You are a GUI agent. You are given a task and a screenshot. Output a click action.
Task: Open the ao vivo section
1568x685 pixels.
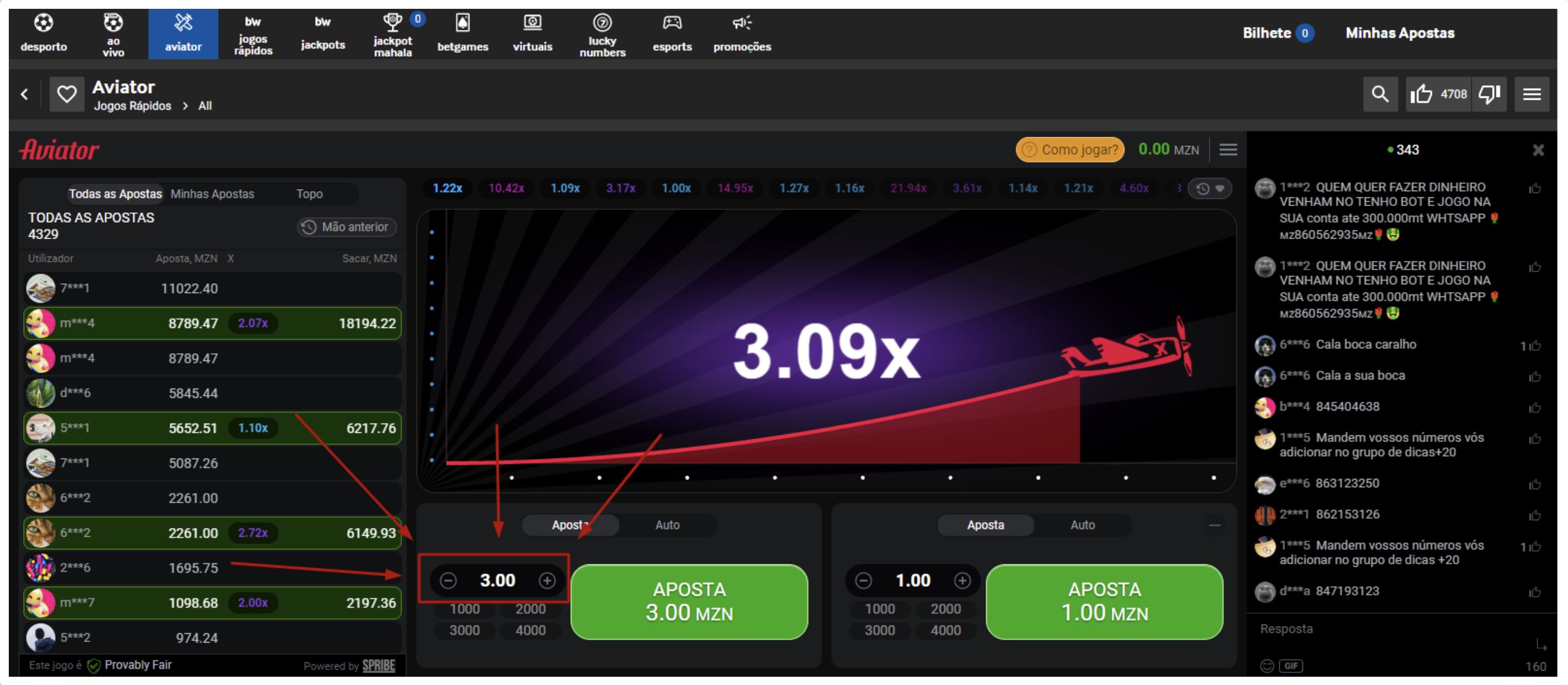(113, 34)
